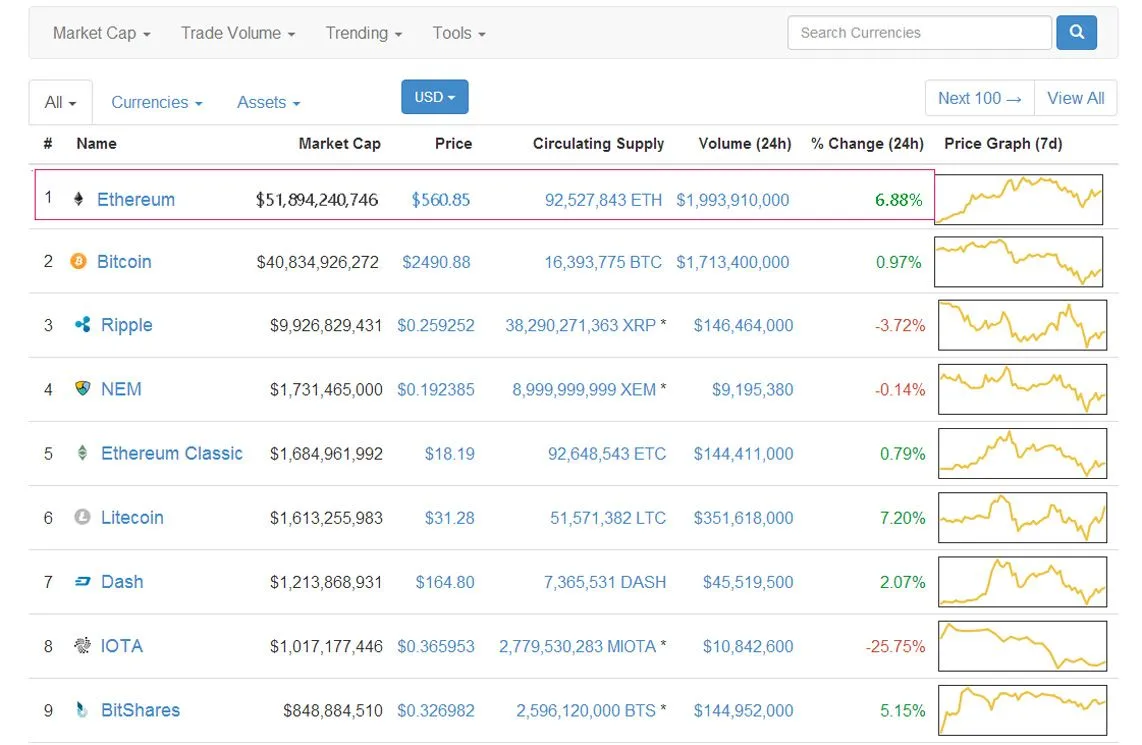The height and width of the screenshot is (745, 1142).
Task: Go to Next 100 currencies
Action: pyautogui.click(x=980, y=98)
